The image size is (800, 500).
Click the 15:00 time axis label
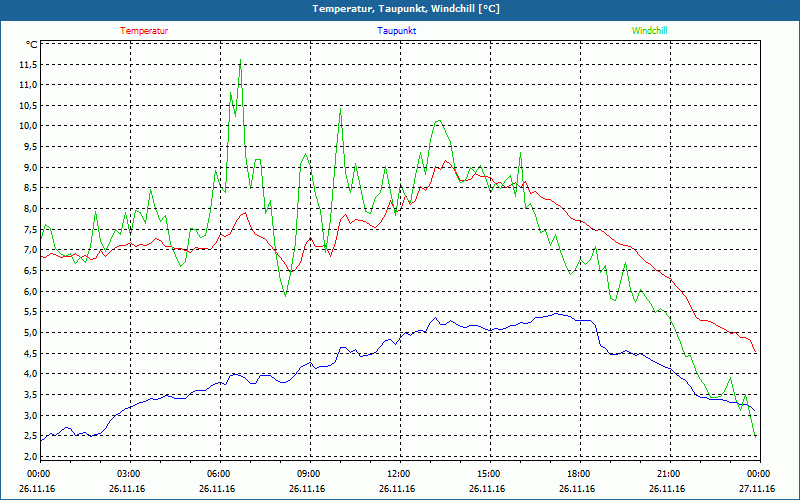point(488,474)
